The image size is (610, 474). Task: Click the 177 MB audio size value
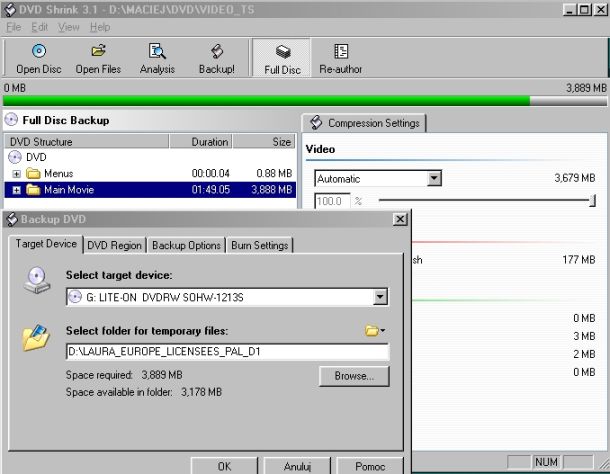[578, 260]
